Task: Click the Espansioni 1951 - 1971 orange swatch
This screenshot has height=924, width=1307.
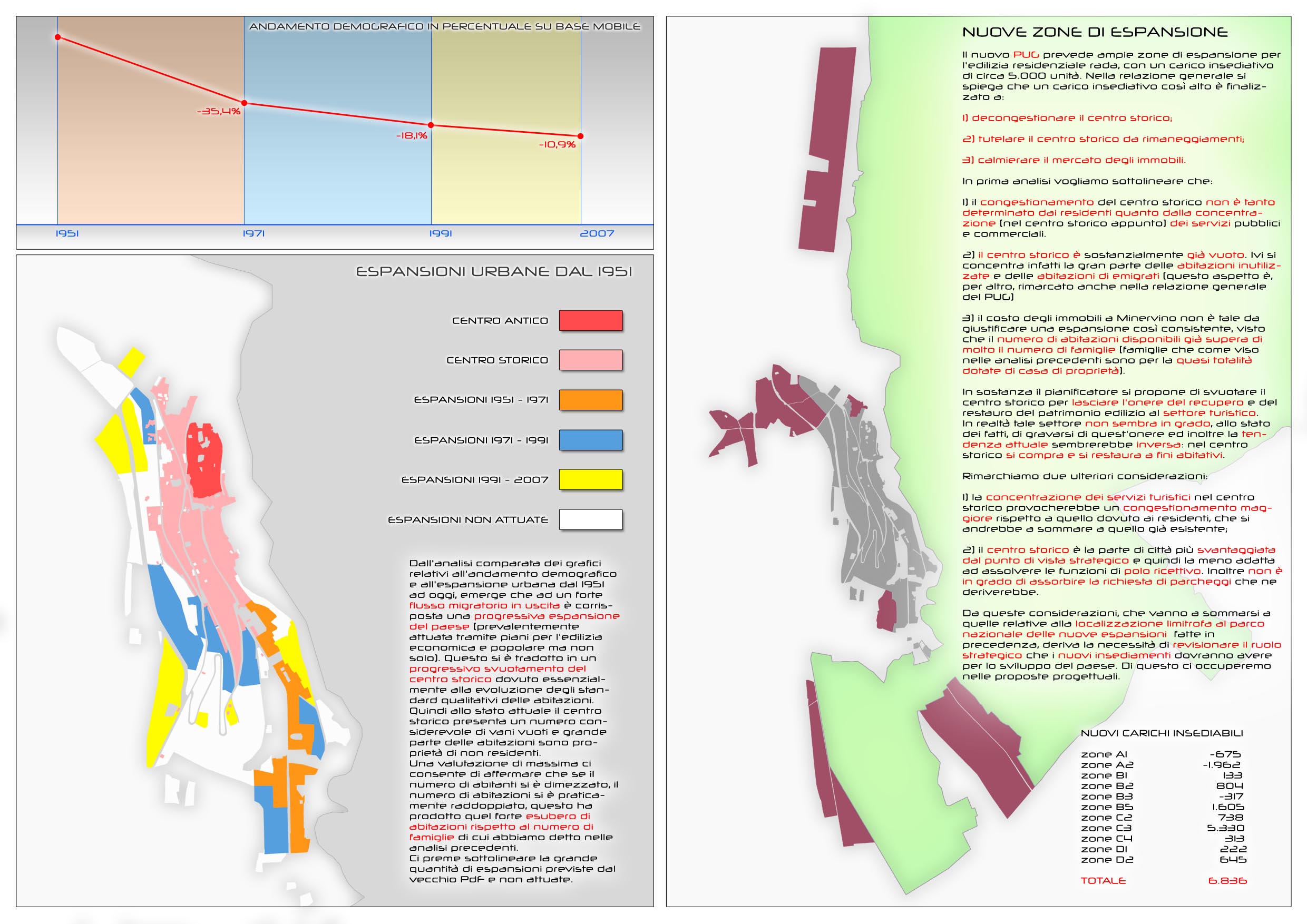Action: pyautogui.click(x=590, y=400)
